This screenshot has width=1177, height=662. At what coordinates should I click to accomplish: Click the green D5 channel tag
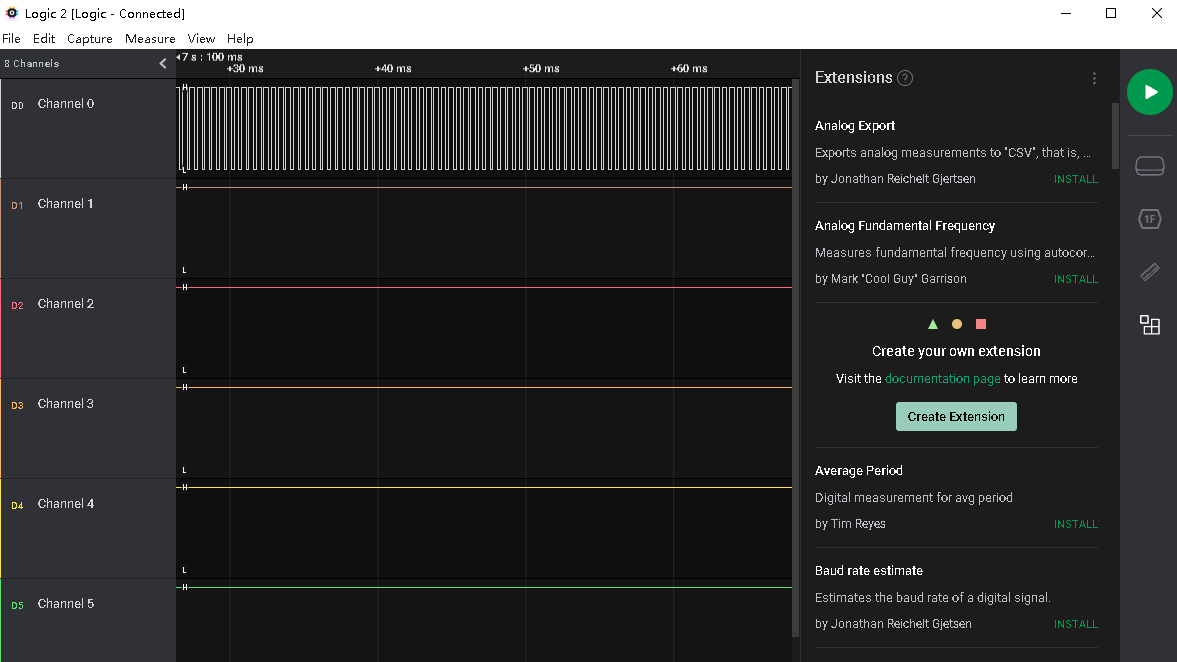pos(17,605)
